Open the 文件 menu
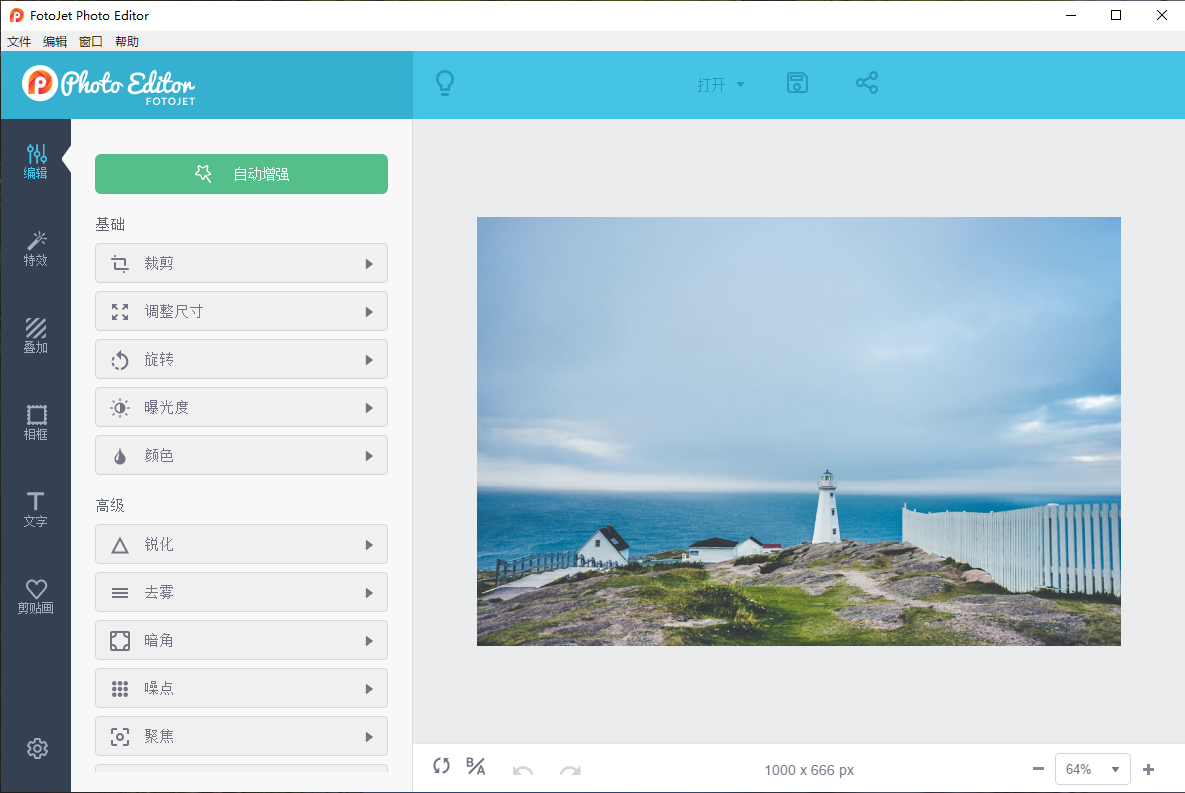This screenshot has width=1185, height=793. coord(18,41)
